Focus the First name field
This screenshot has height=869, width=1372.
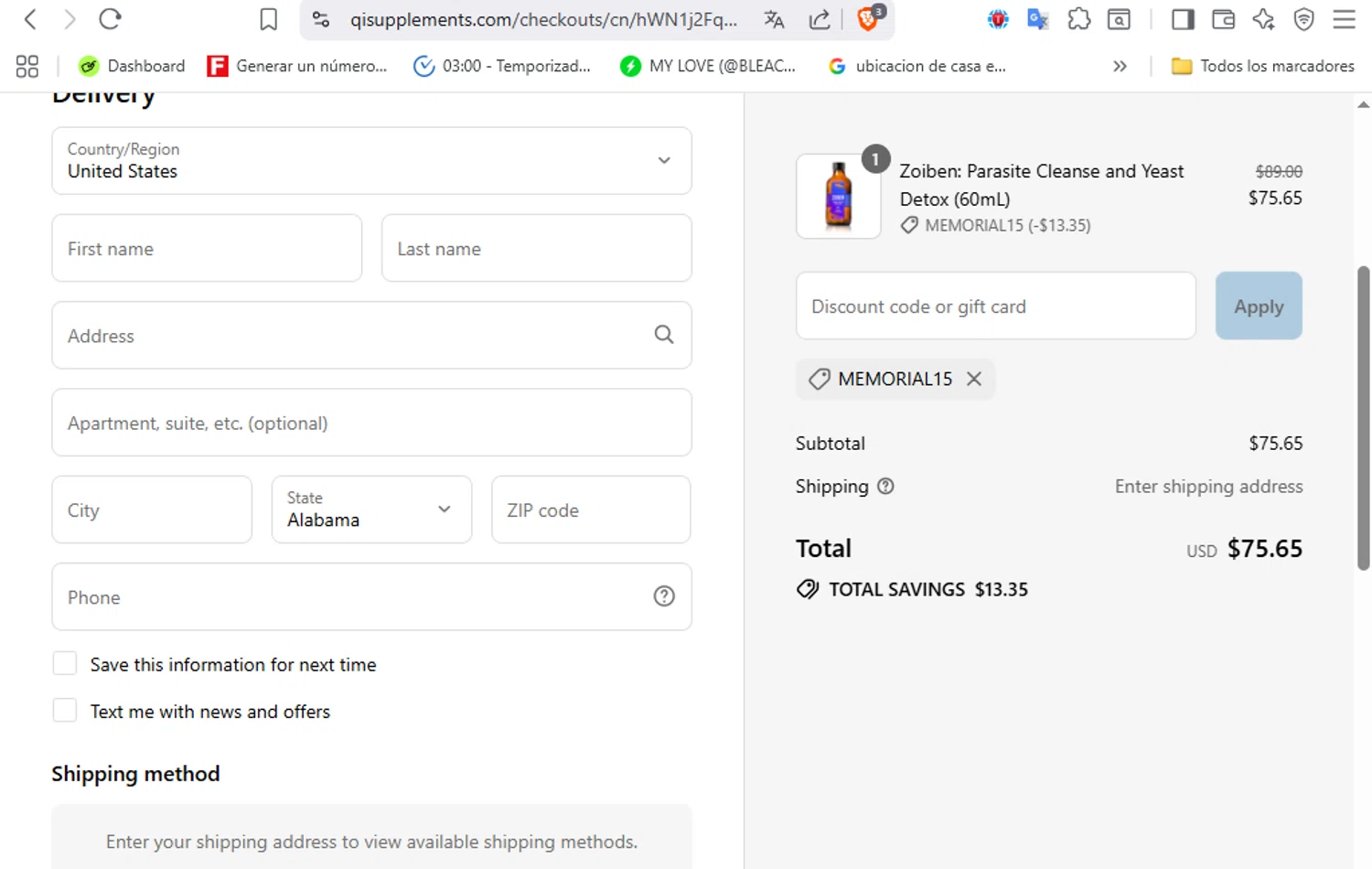tap(207, 248)
